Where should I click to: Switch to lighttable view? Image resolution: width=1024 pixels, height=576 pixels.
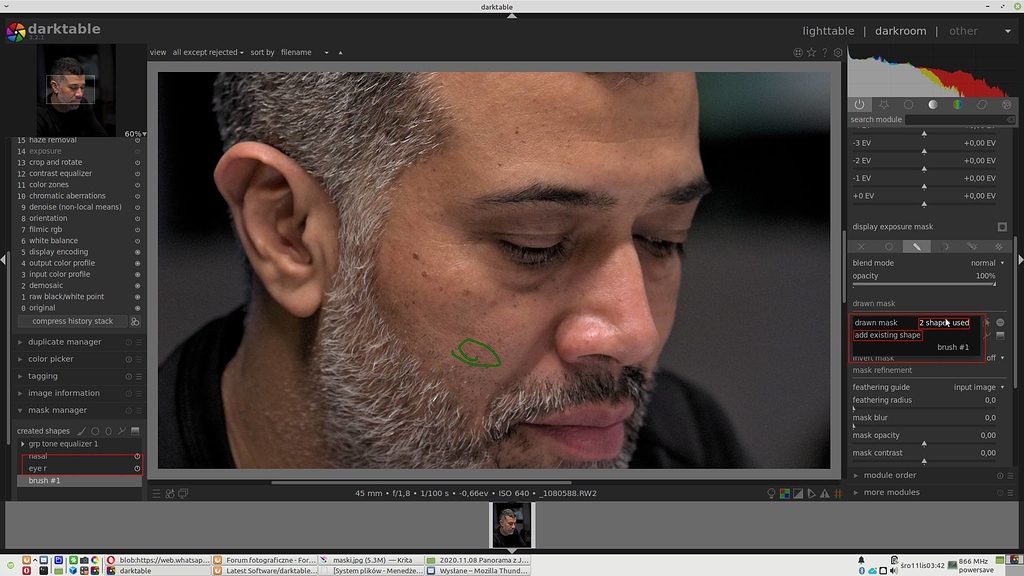pos(827,31)
